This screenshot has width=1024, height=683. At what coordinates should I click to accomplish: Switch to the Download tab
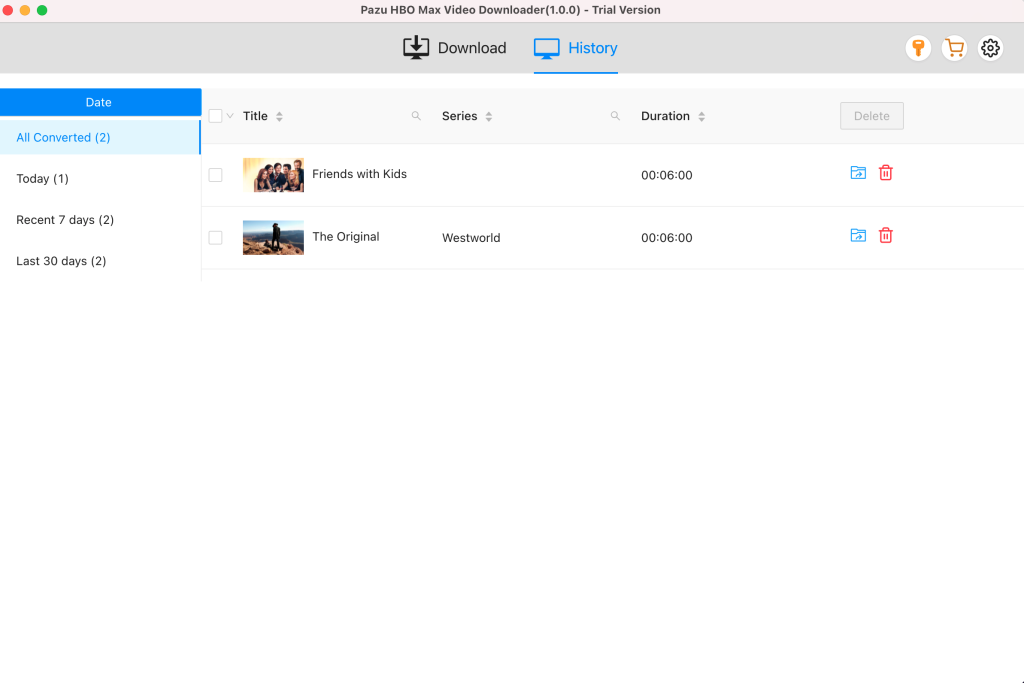point(455,48)
